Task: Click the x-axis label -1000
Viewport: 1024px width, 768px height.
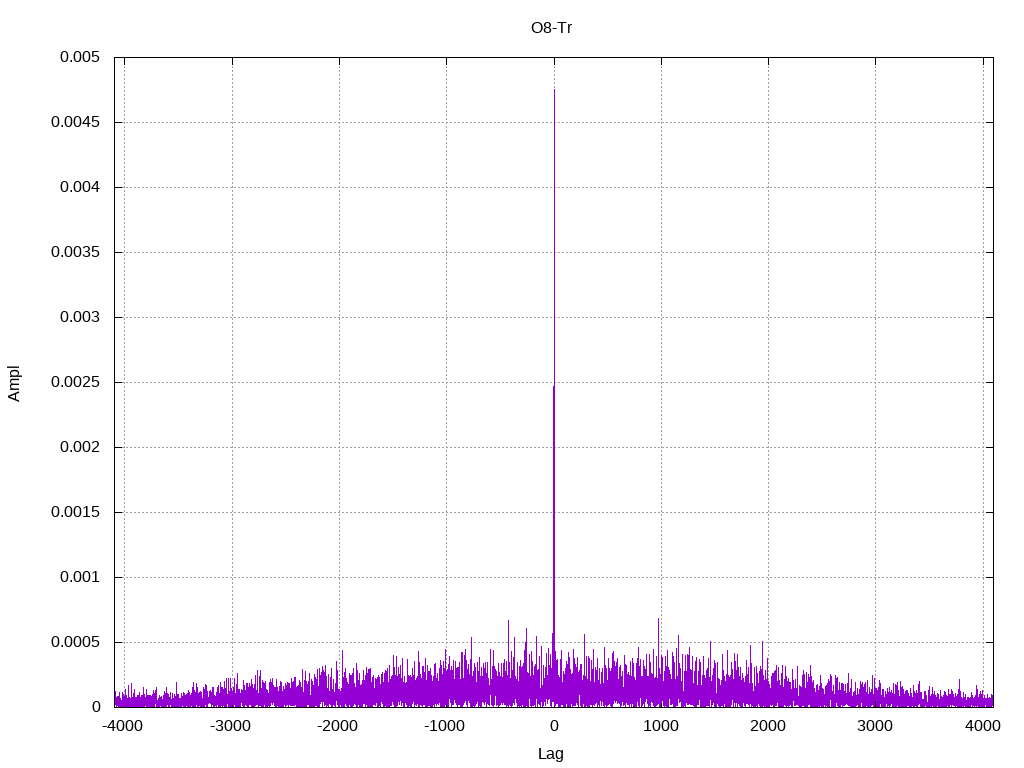Action: pyautogui.click(x=444, y=726)
